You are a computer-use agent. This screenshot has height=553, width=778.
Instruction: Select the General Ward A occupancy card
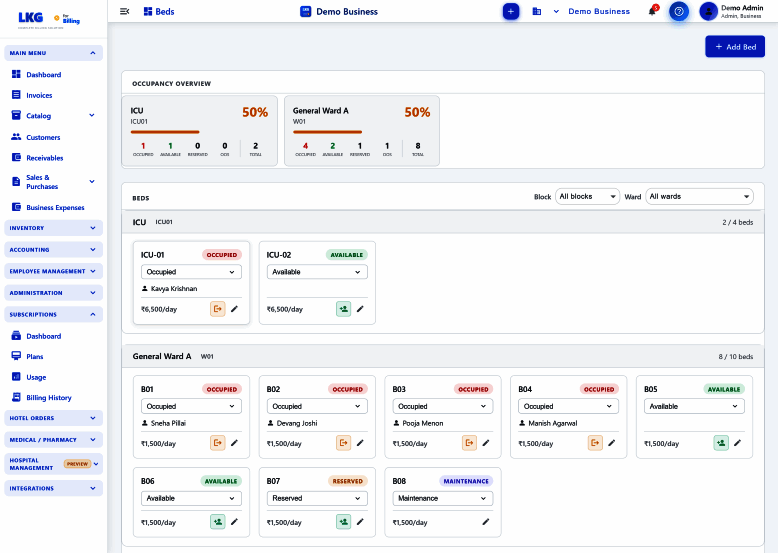(362, 131)
